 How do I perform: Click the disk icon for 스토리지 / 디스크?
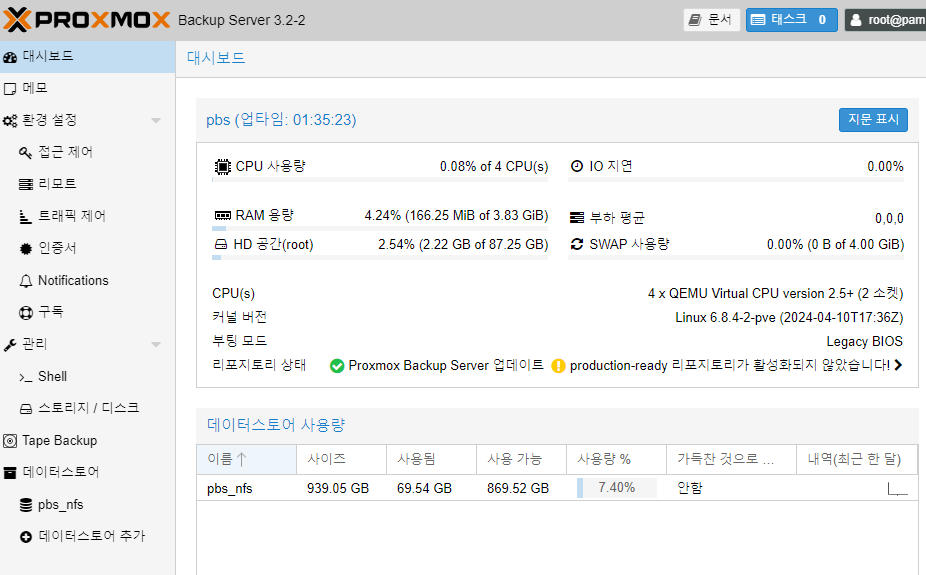tap(25, 409)
